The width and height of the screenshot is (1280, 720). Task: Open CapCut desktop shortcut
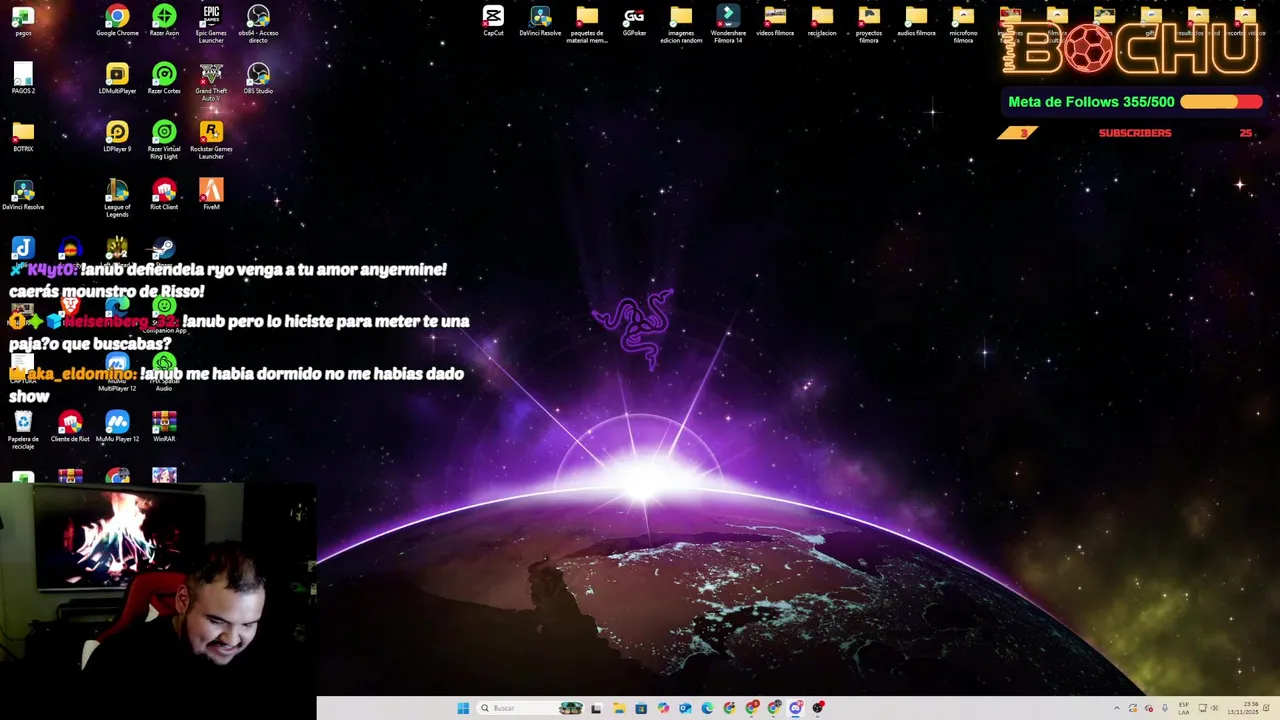pos(493,21)
